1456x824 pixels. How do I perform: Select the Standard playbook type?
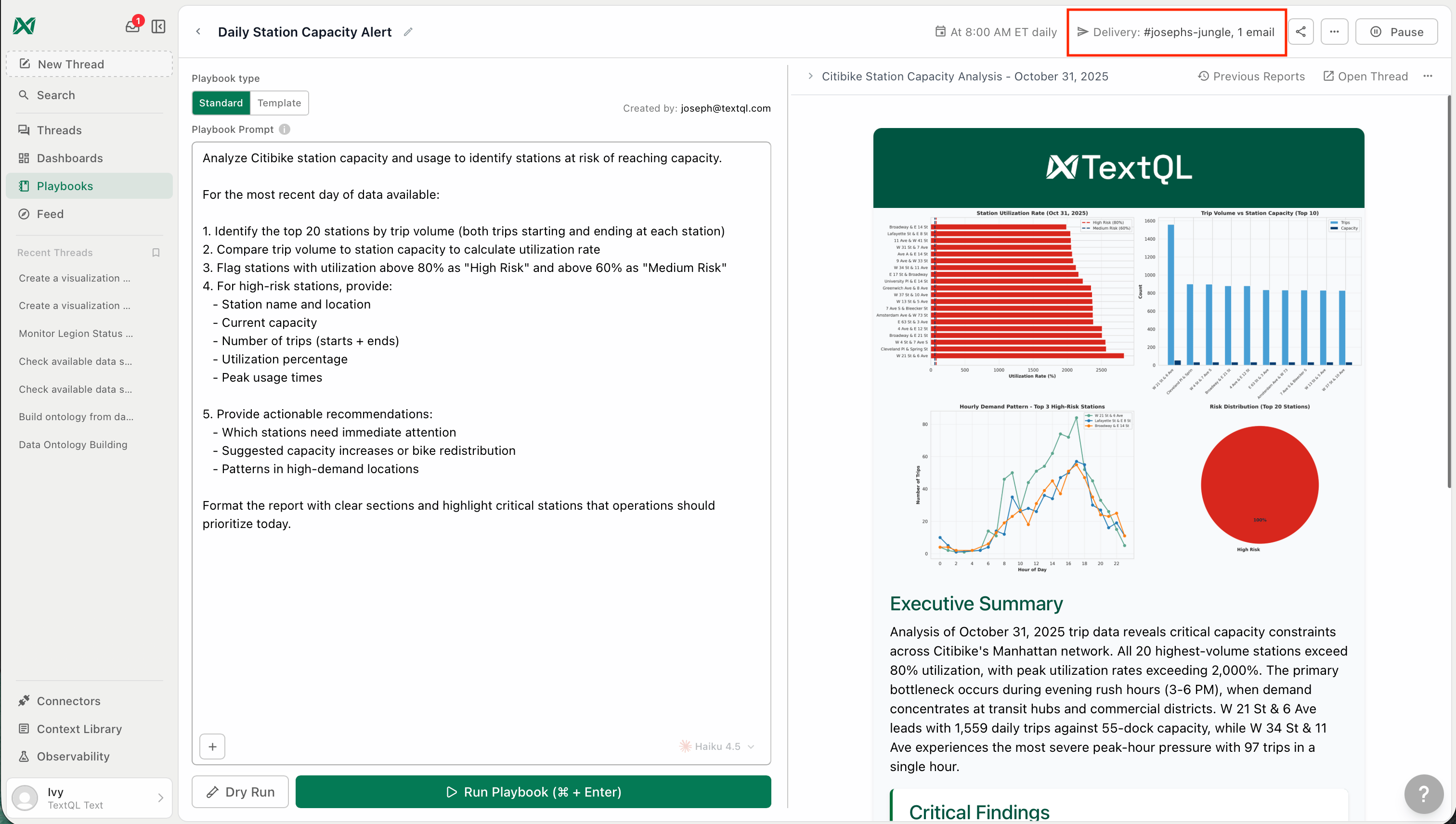[x=221, y=103]
